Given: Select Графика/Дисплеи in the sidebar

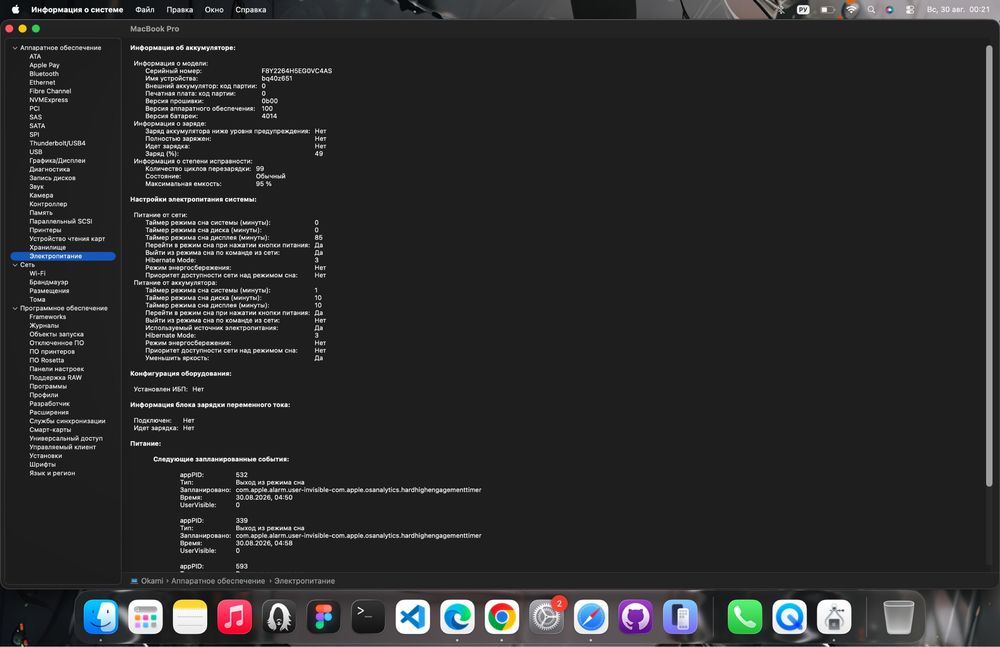Looking at the screenshot, I should [x=57, y=161].
